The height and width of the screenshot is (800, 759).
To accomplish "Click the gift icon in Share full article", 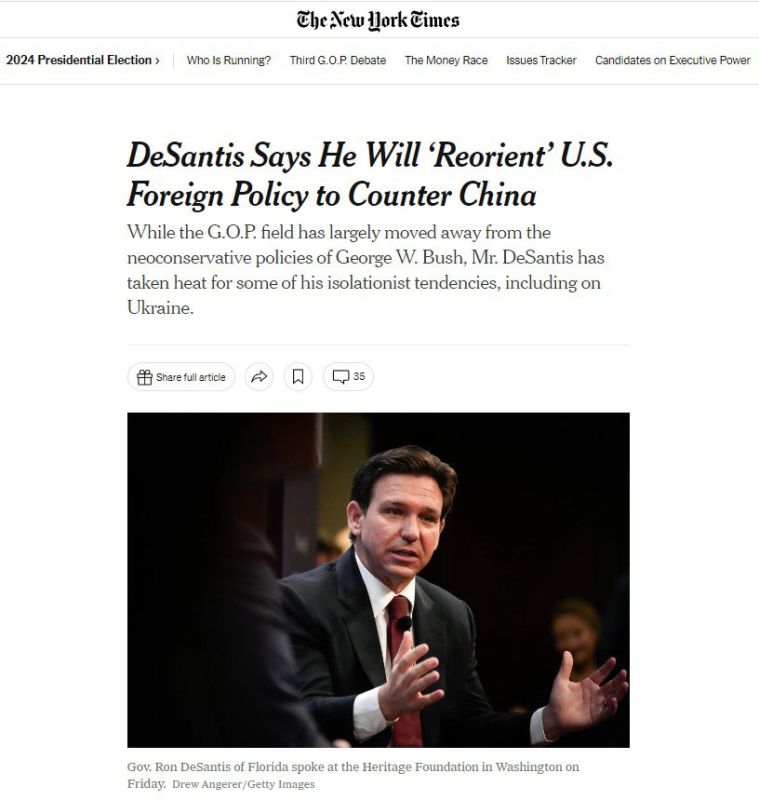I will click(144, 377).
